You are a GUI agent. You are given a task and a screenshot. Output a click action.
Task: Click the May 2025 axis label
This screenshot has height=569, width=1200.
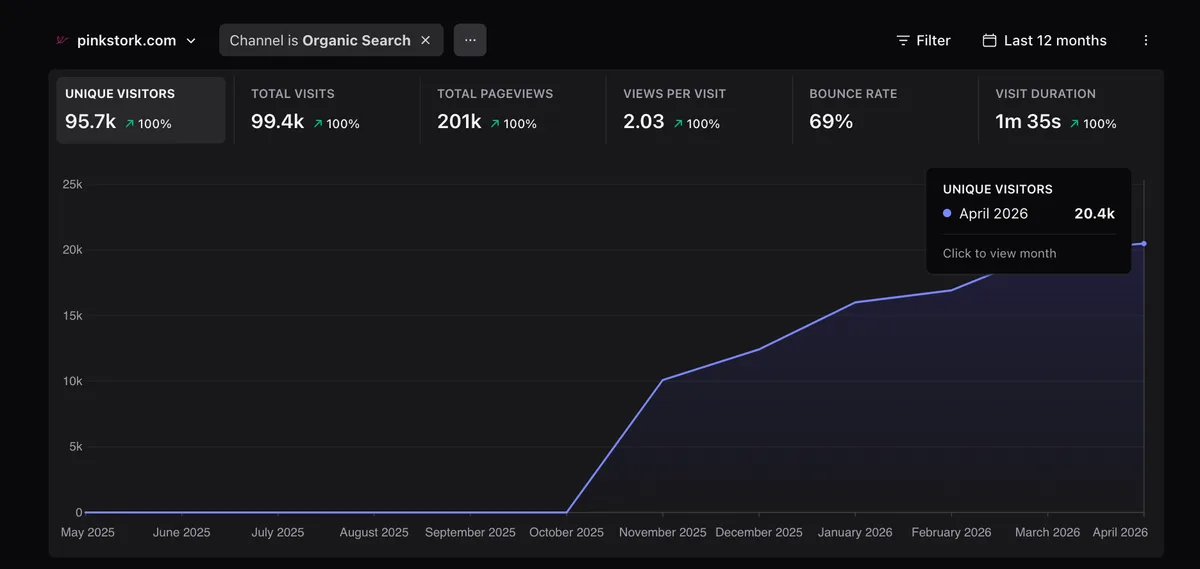pos(88,532)
